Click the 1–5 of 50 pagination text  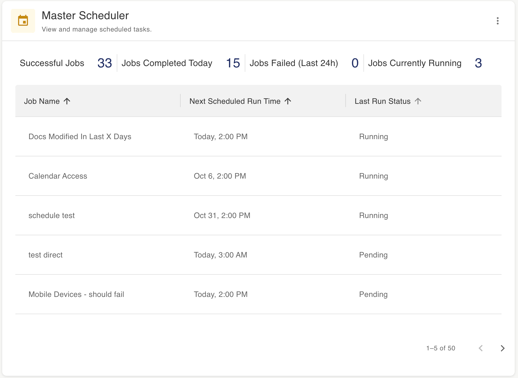click(440, 348)
